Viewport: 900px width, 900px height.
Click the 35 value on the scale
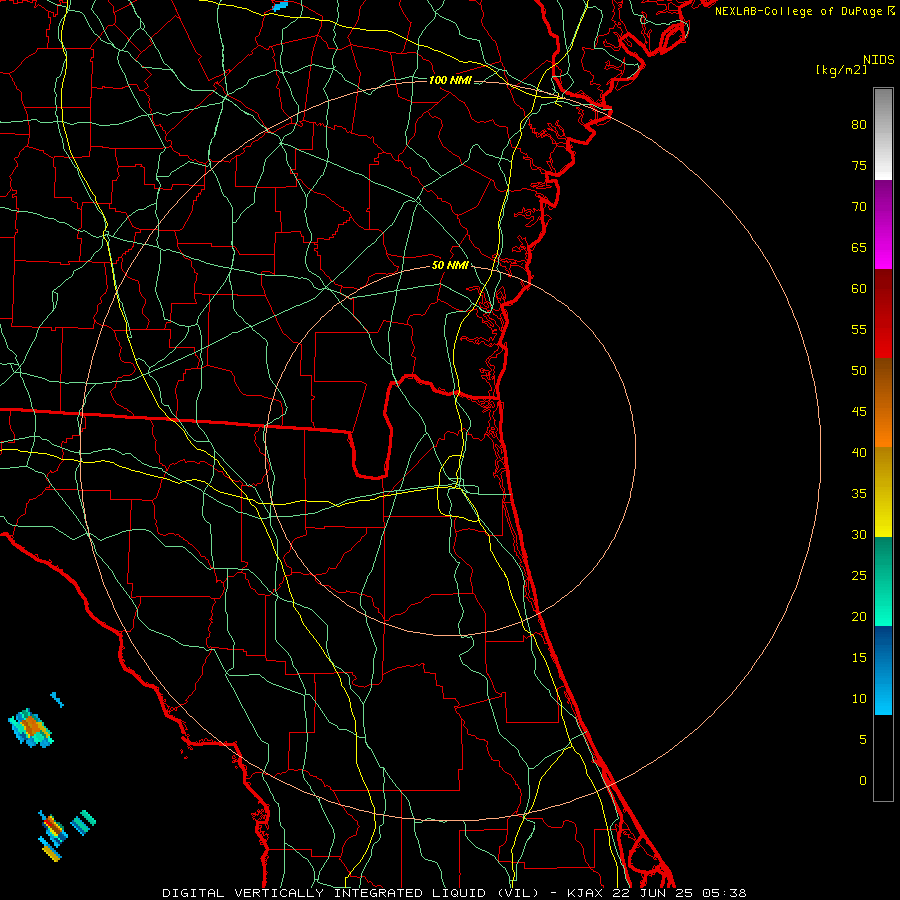point(859,494)
